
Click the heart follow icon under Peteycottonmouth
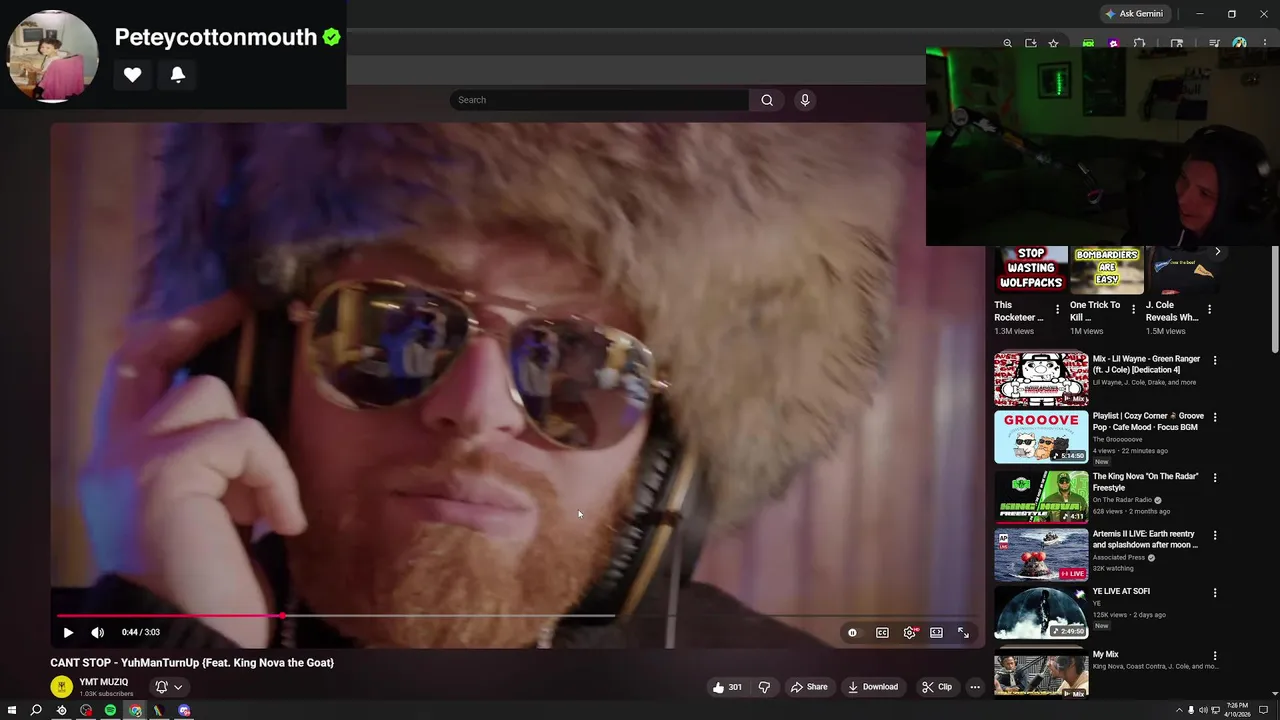(x=132, y=75)
